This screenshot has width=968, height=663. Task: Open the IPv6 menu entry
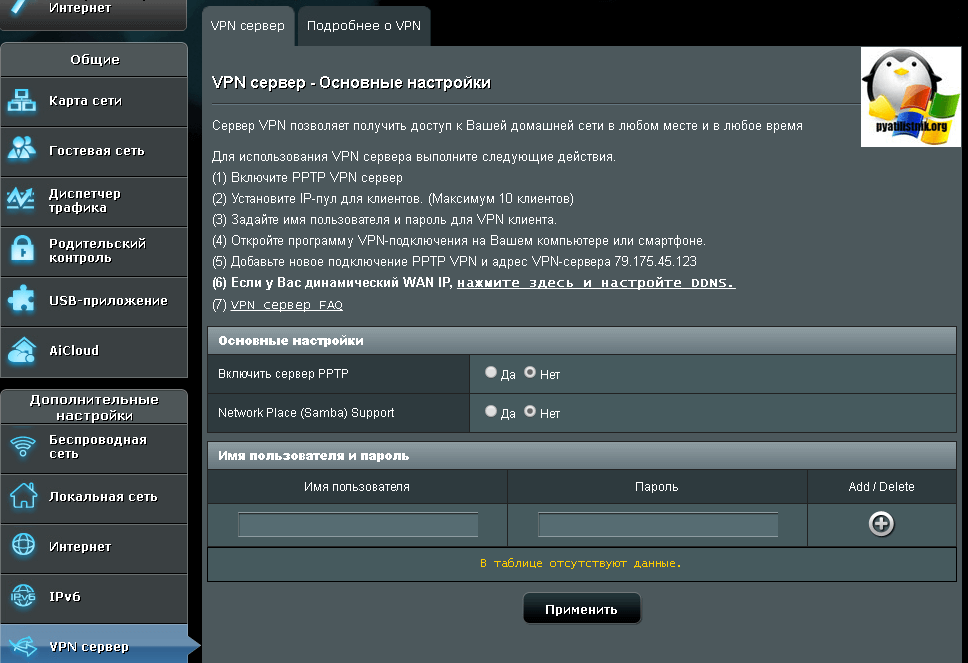pyautogui.click(x=94, y=598)
